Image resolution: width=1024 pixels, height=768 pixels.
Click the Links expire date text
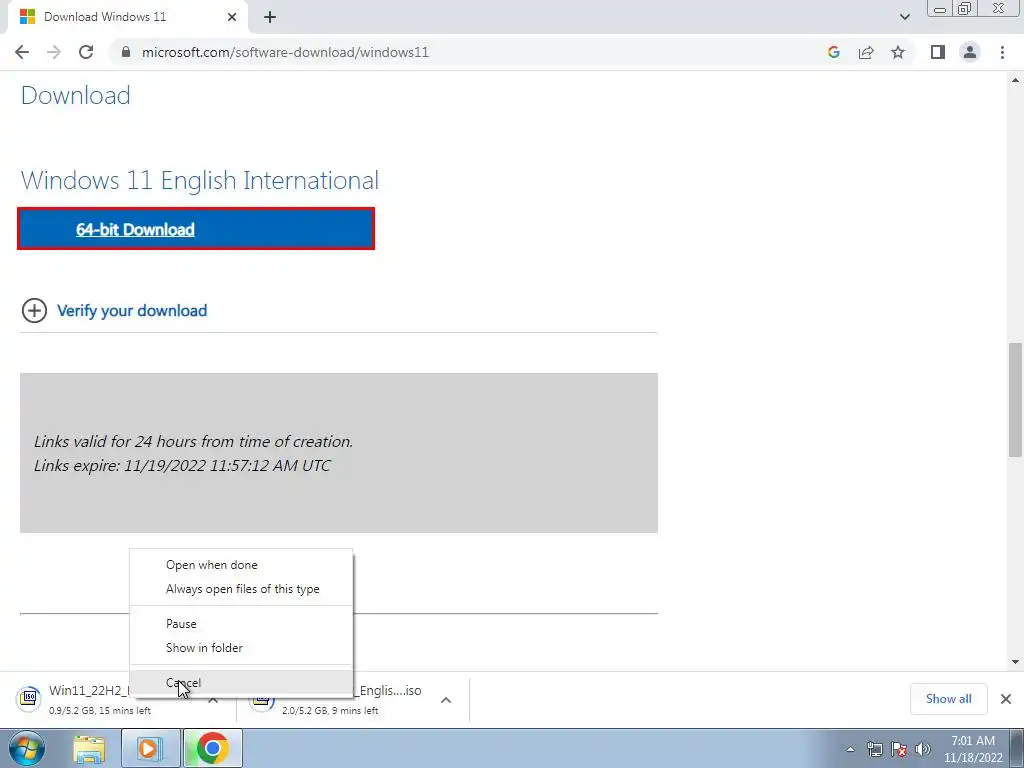(x=182, y=466)
